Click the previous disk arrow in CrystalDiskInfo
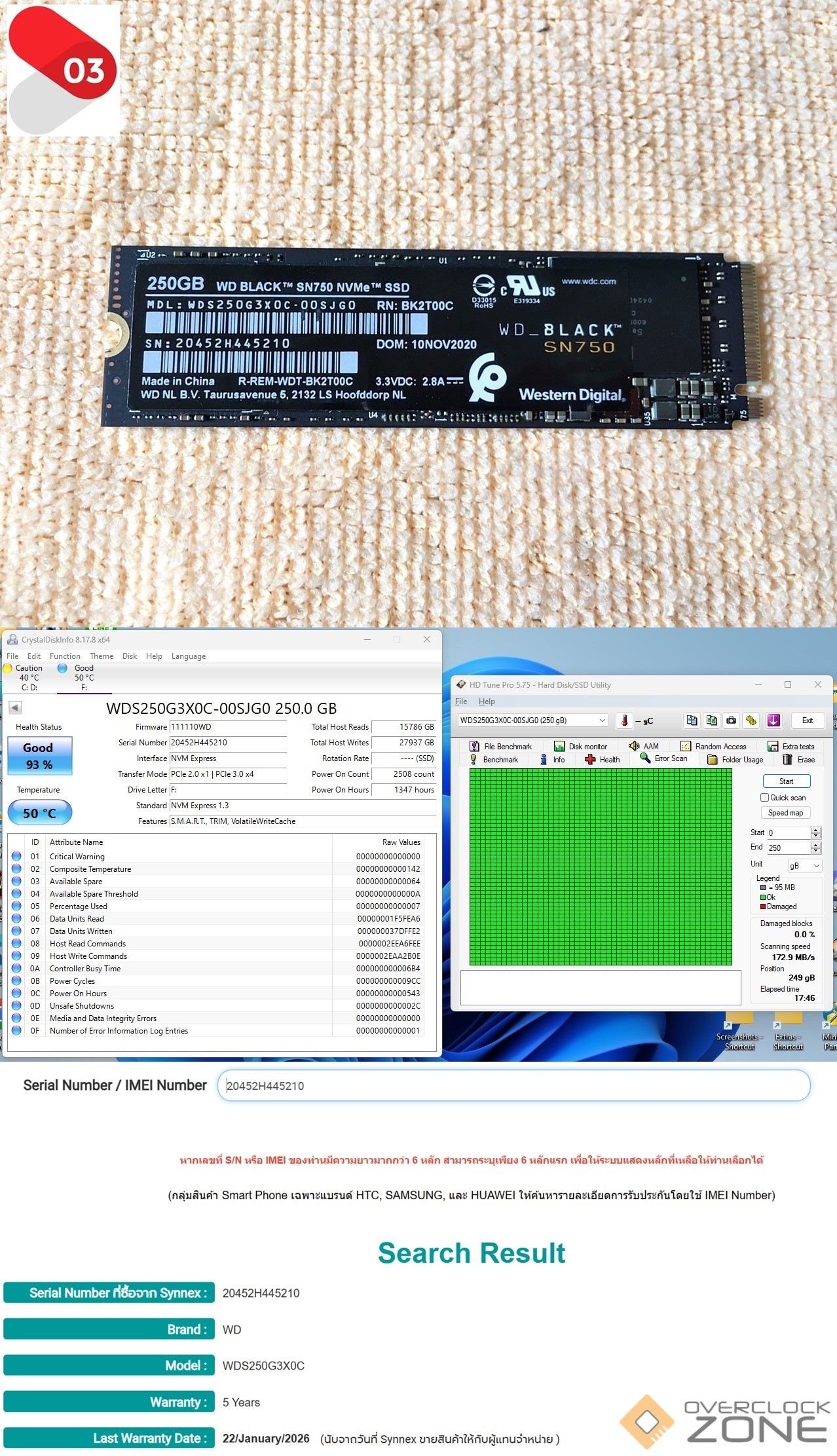This screenshot has height=1456, width=837. [x=15, y=707]
